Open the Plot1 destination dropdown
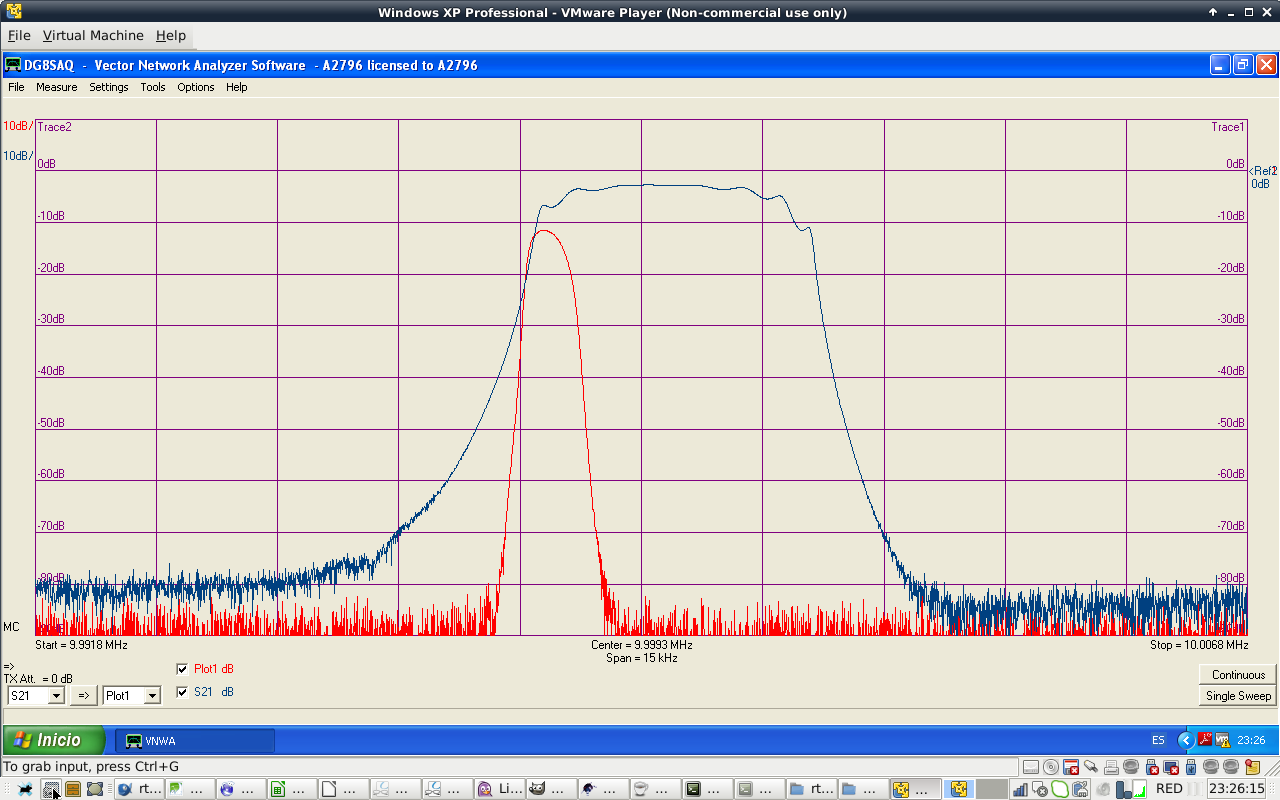Screen dimensions: 1280x800 coord(152,695)
